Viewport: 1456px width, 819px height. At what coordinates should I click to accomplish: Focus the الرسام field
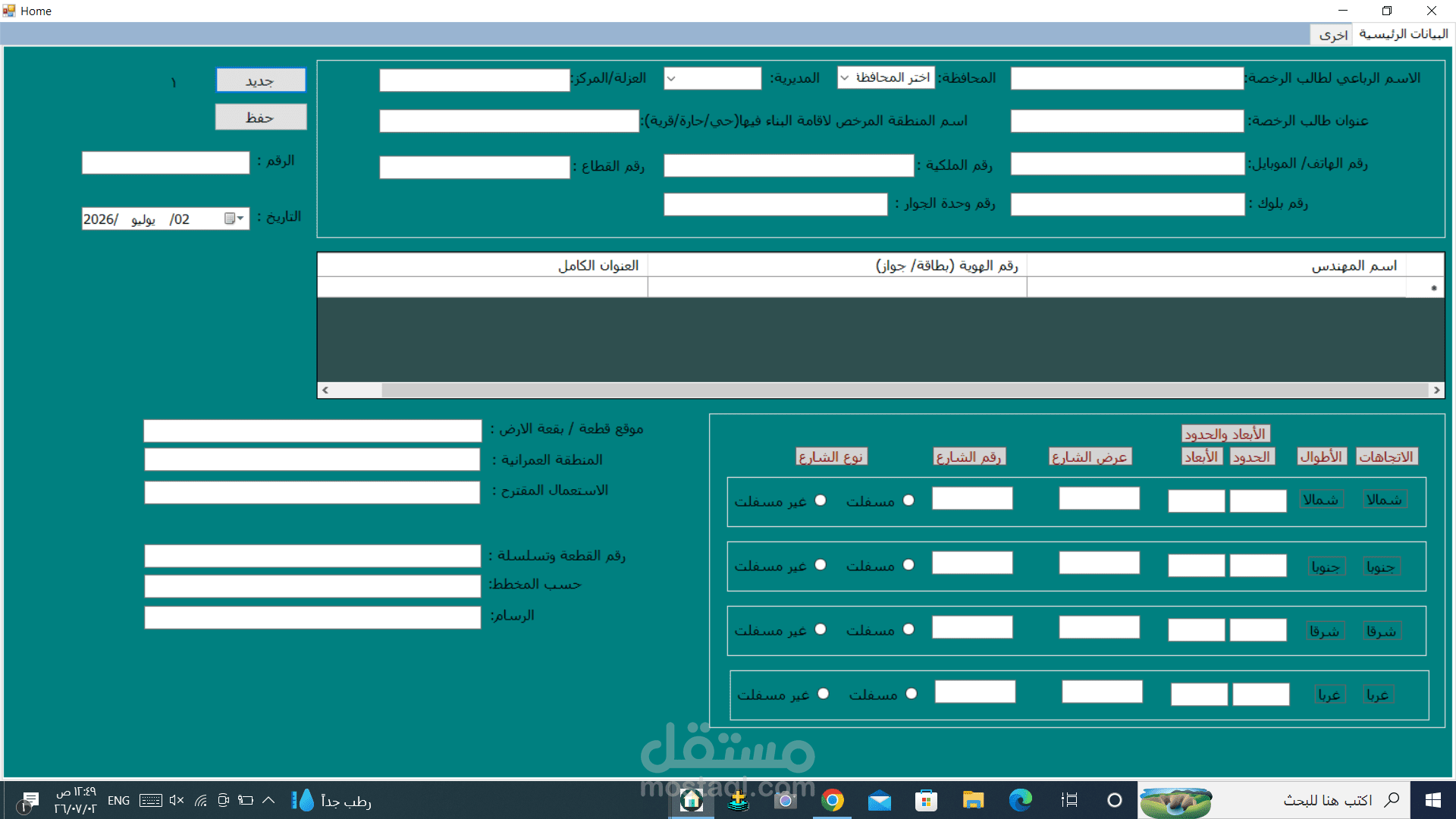312,617
